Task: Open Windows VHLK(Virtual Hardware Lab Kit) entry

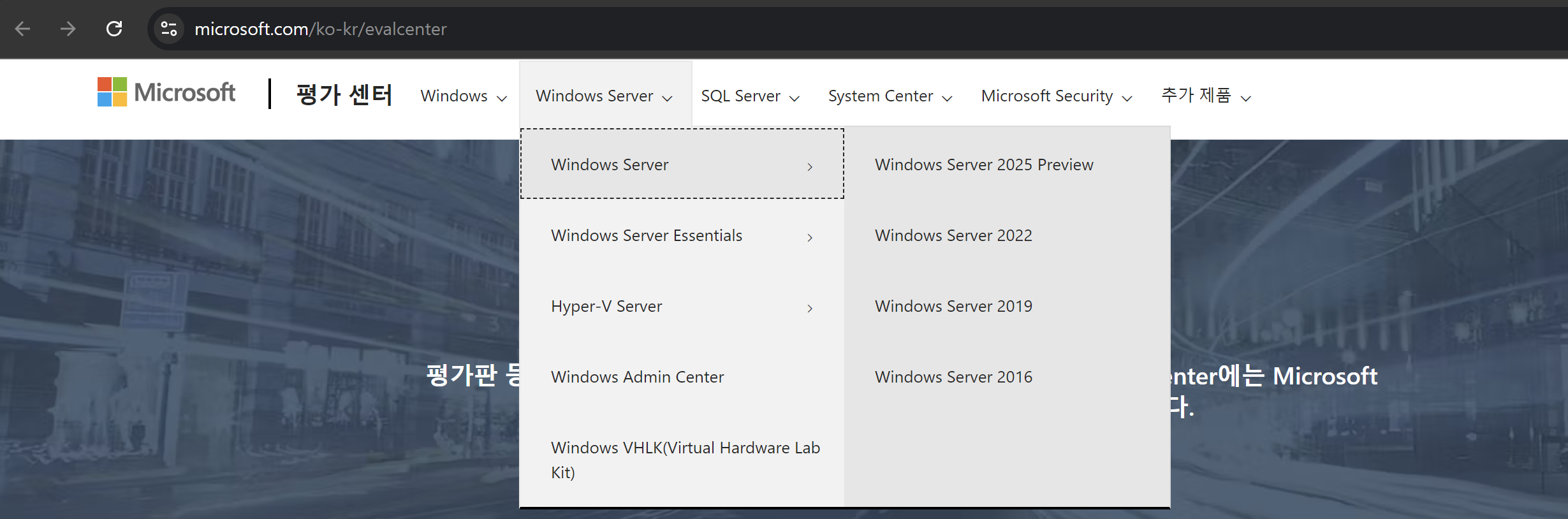Action: tap(682, 460)
